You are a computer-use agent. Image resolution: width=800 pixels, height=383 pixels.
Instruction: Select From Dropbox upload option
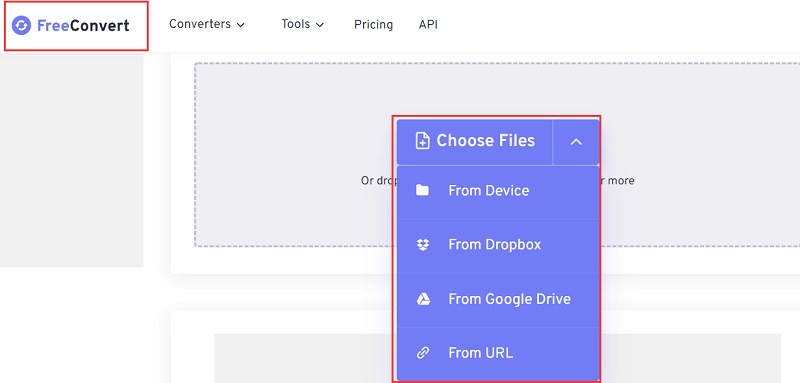(497, 245)
